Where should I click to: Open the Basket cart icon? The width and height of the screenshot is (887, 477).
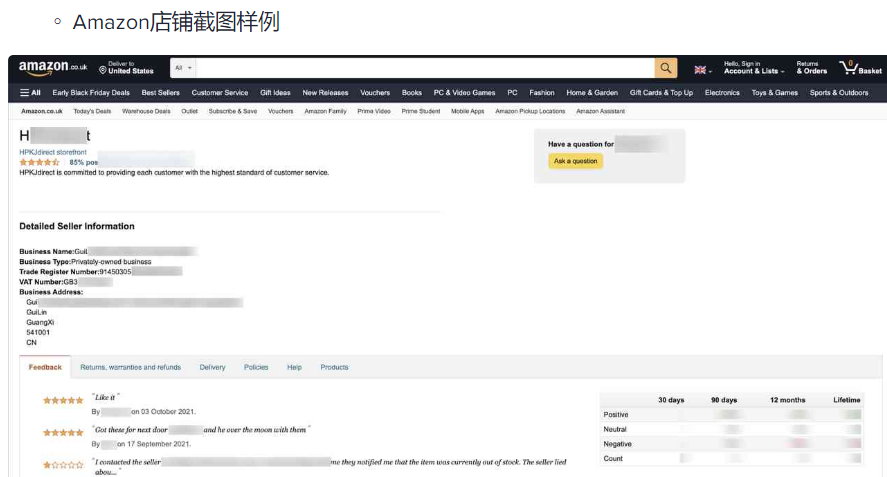click(860, 68)
